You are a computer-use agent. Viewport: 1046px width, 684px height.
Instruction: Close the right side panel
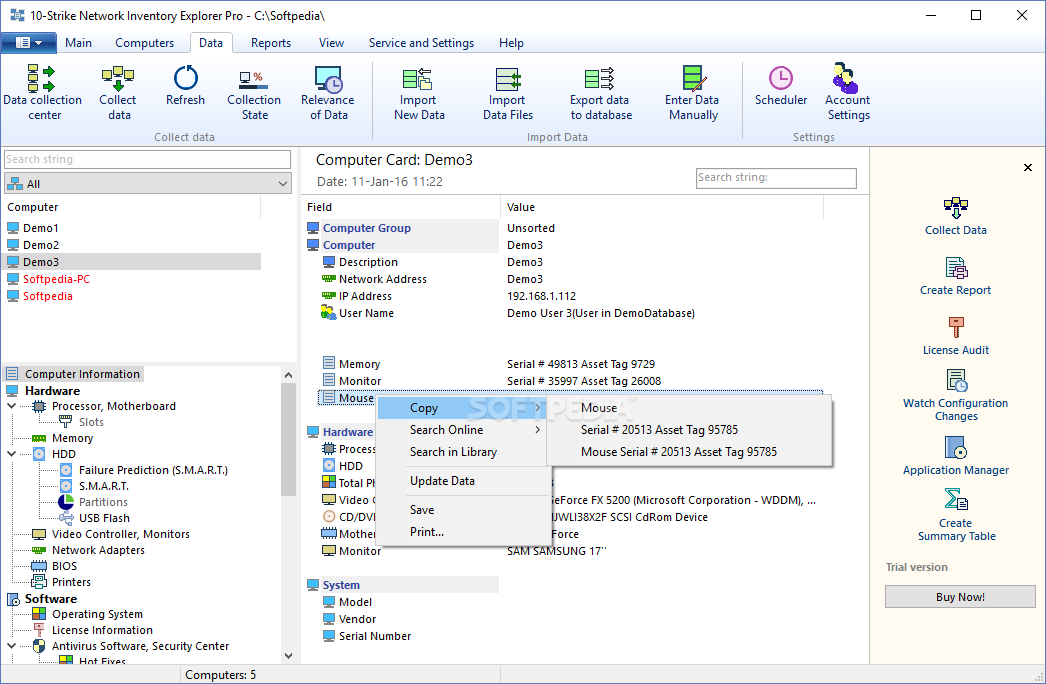click(1027, 167)
